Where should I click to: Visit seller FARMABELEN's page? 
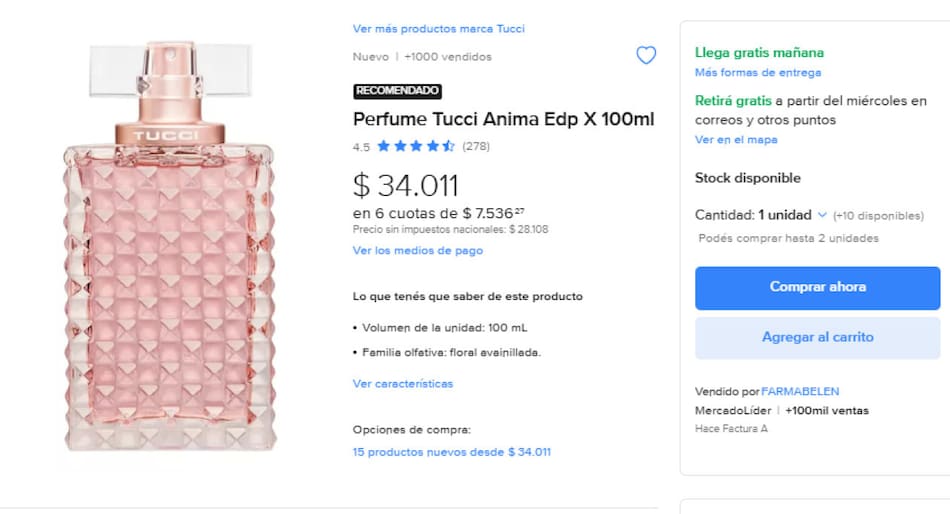[x=800, y=391]
